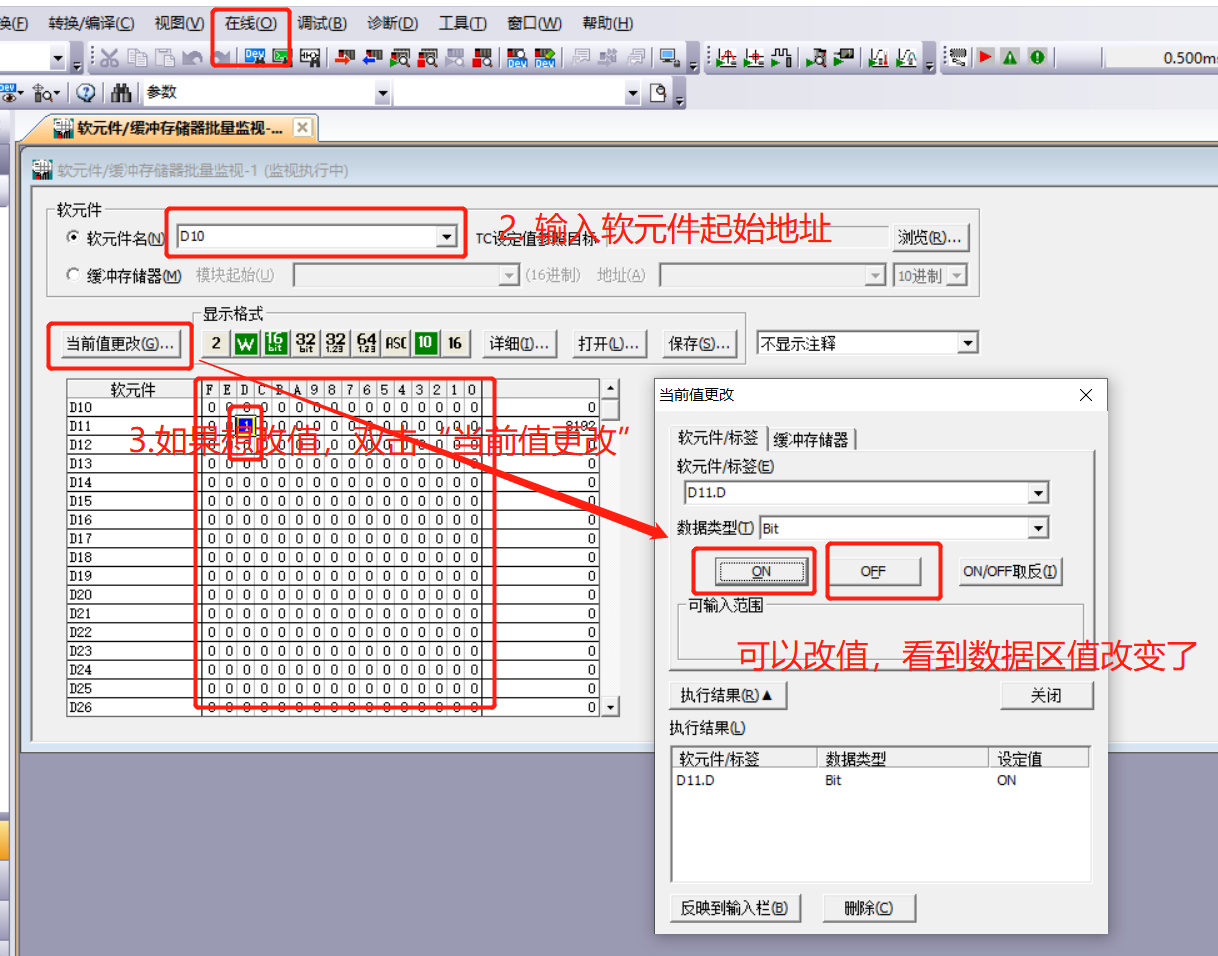The height and width of the screenshot is (956, 1218).
Task: Click the ON/OFF取反(I) button
Action: click(x=1010, y=572)
